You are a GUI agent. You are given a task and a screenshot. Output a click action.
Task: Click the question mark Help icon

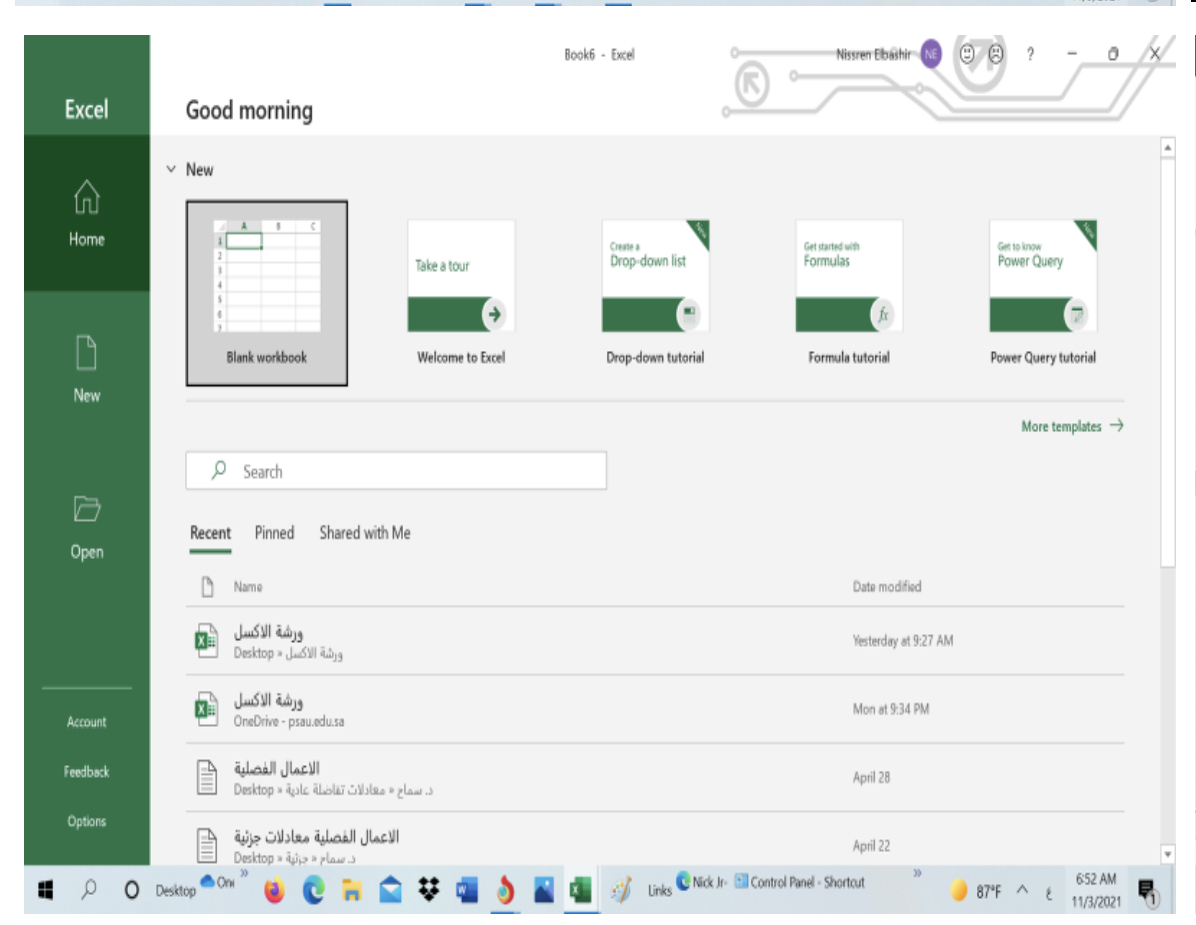point(1030,55)
